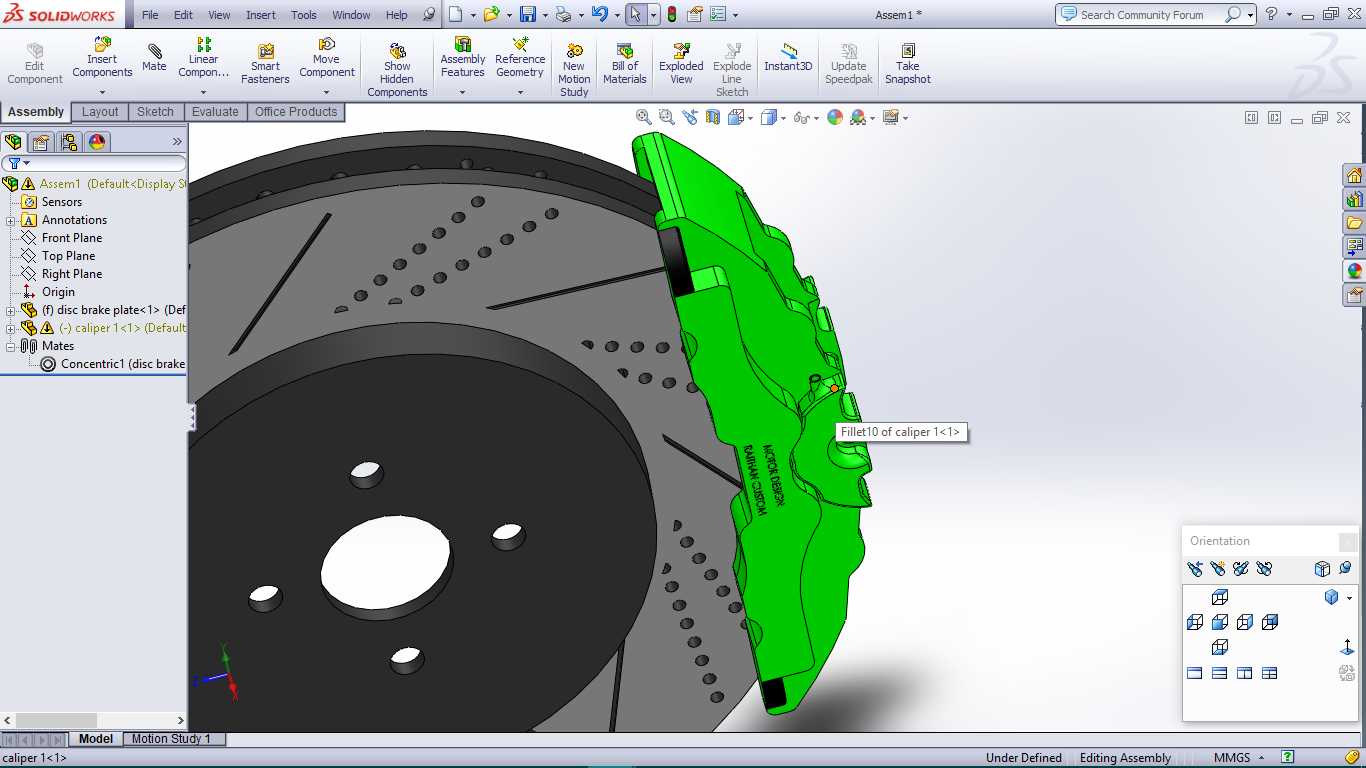Start a New Motion Study
Viewport: 1366px width, 768px height.
pyautogui.click(x=574, y=69)
